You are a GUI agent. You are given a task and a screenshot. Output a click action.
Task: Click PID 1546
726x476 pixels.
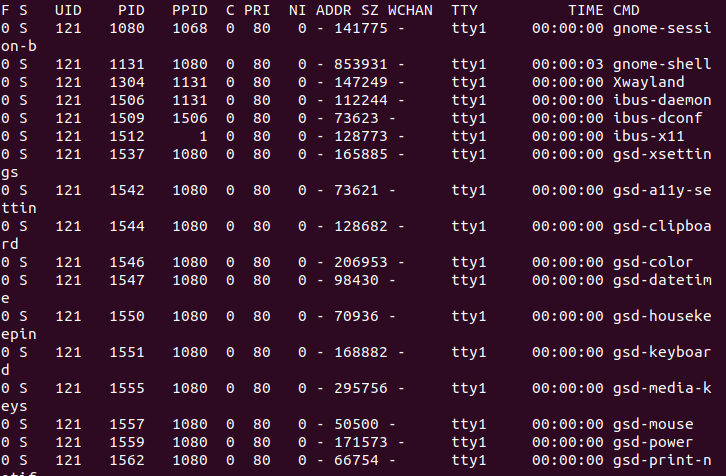(127, 262)
